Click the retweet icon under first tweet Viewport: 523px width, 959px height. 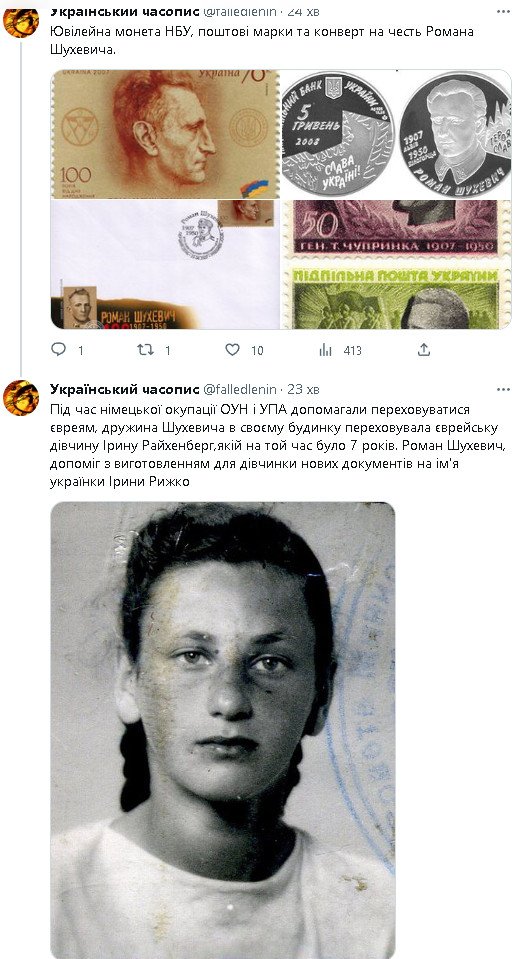pos(145,349)
